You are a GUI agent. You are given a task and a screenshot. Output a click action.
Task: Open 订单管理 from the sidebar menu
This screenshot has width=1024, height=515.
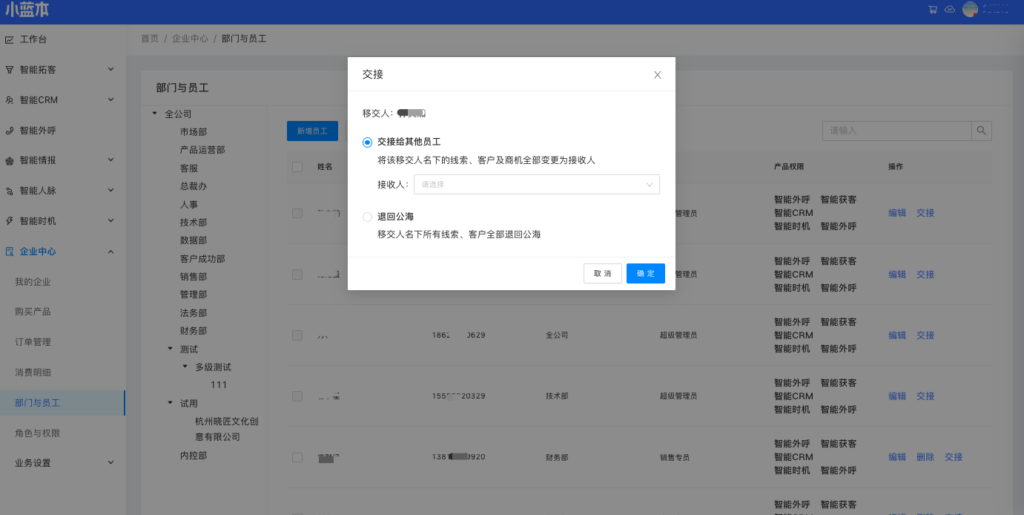pos(33,342)
